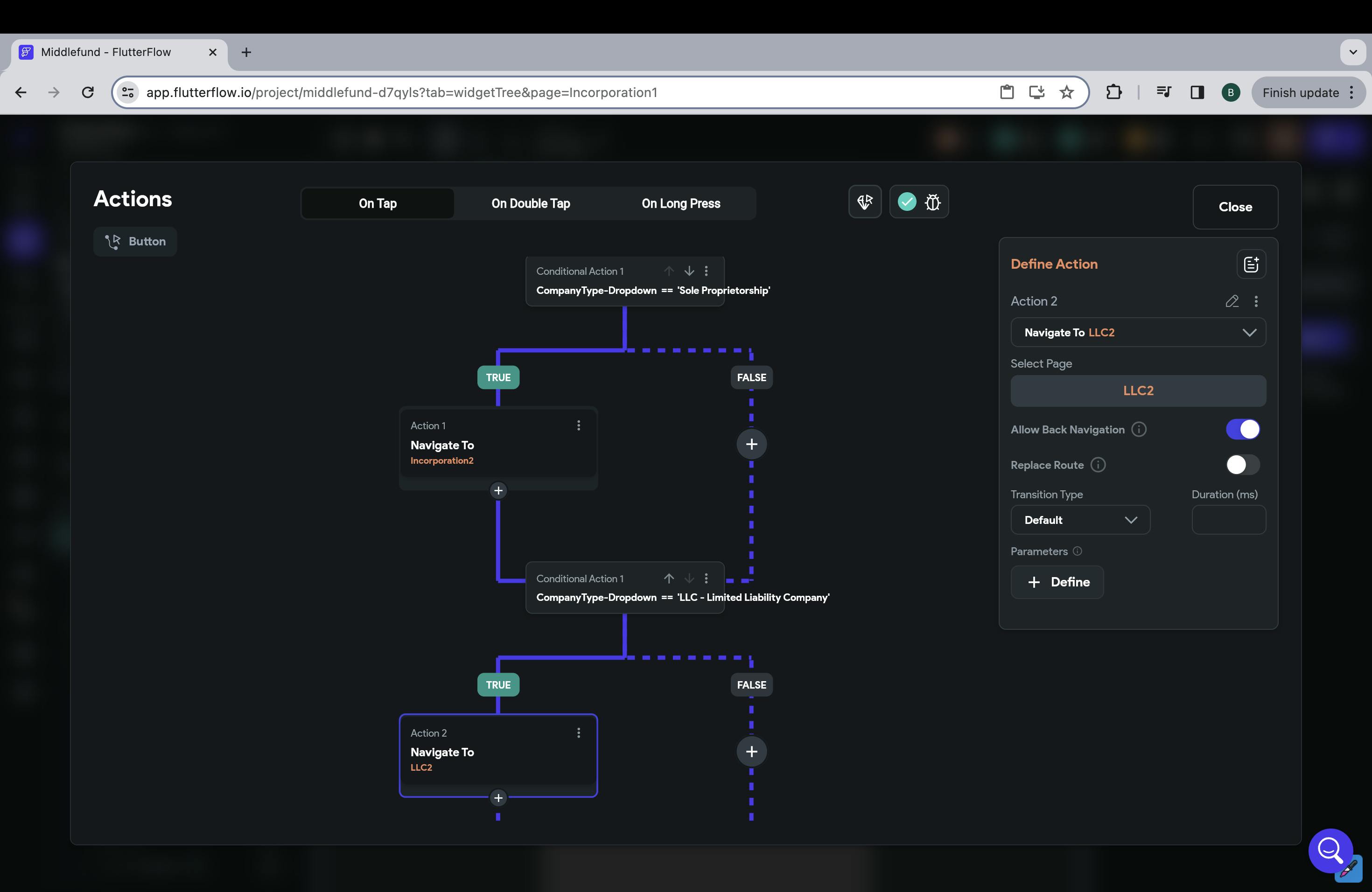This screenshot has width=1372, height=892.
Task: Switch to the On Tap tab
Action: pyautogui.click(x=378, y=203)
